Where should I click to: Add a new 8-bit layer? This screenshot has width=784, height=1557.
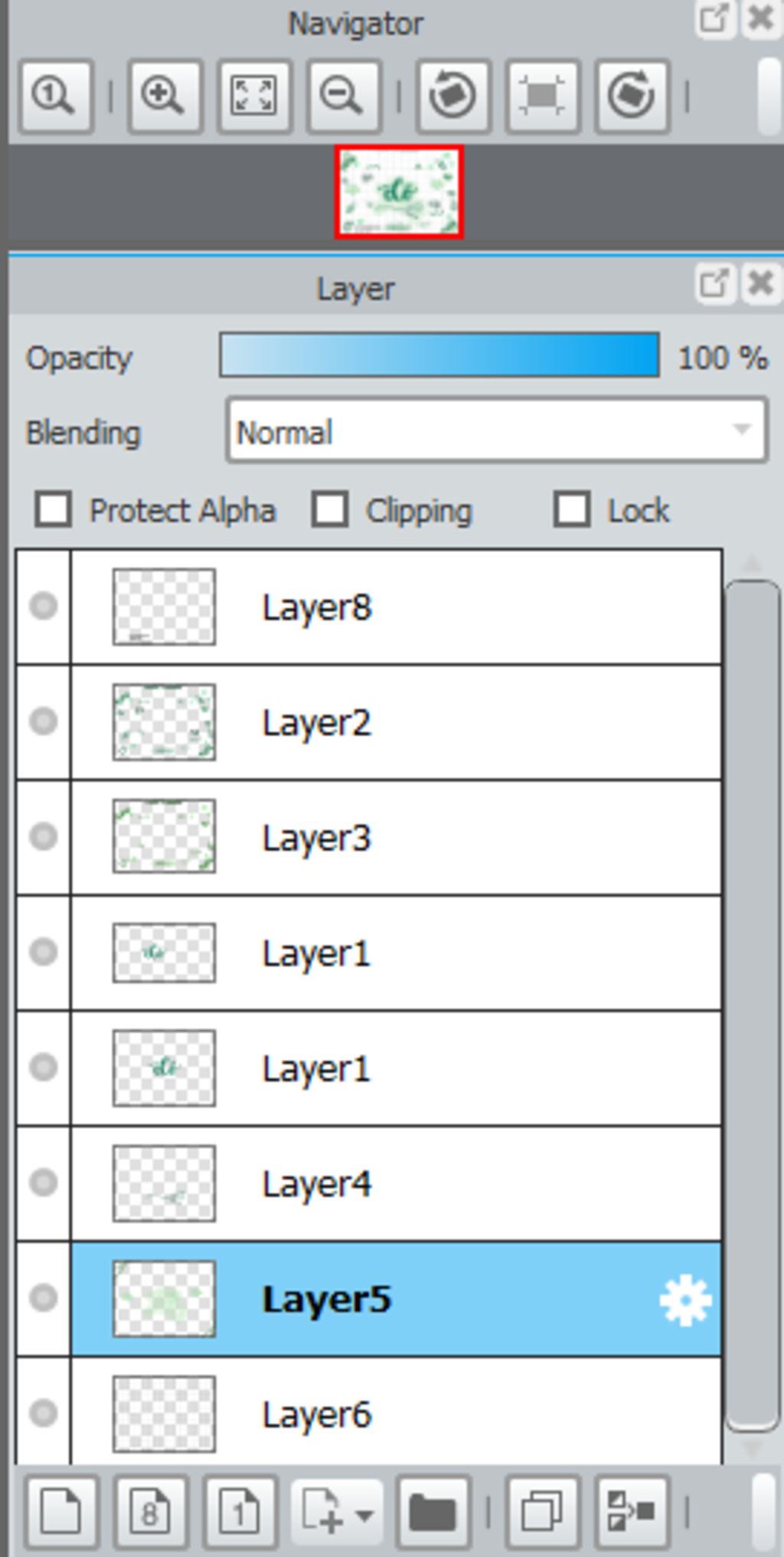tap(151, 1512)
